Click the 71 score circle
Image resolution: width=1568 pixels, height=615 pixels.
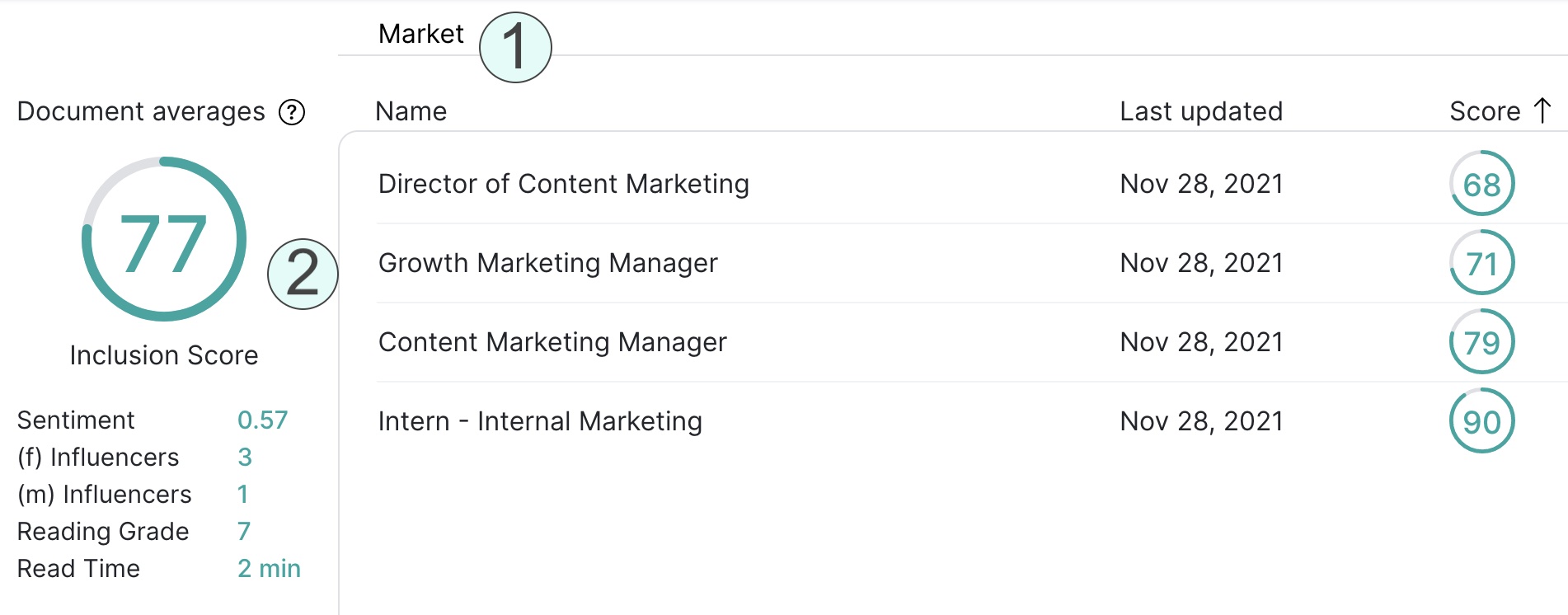pos(1481,263)
